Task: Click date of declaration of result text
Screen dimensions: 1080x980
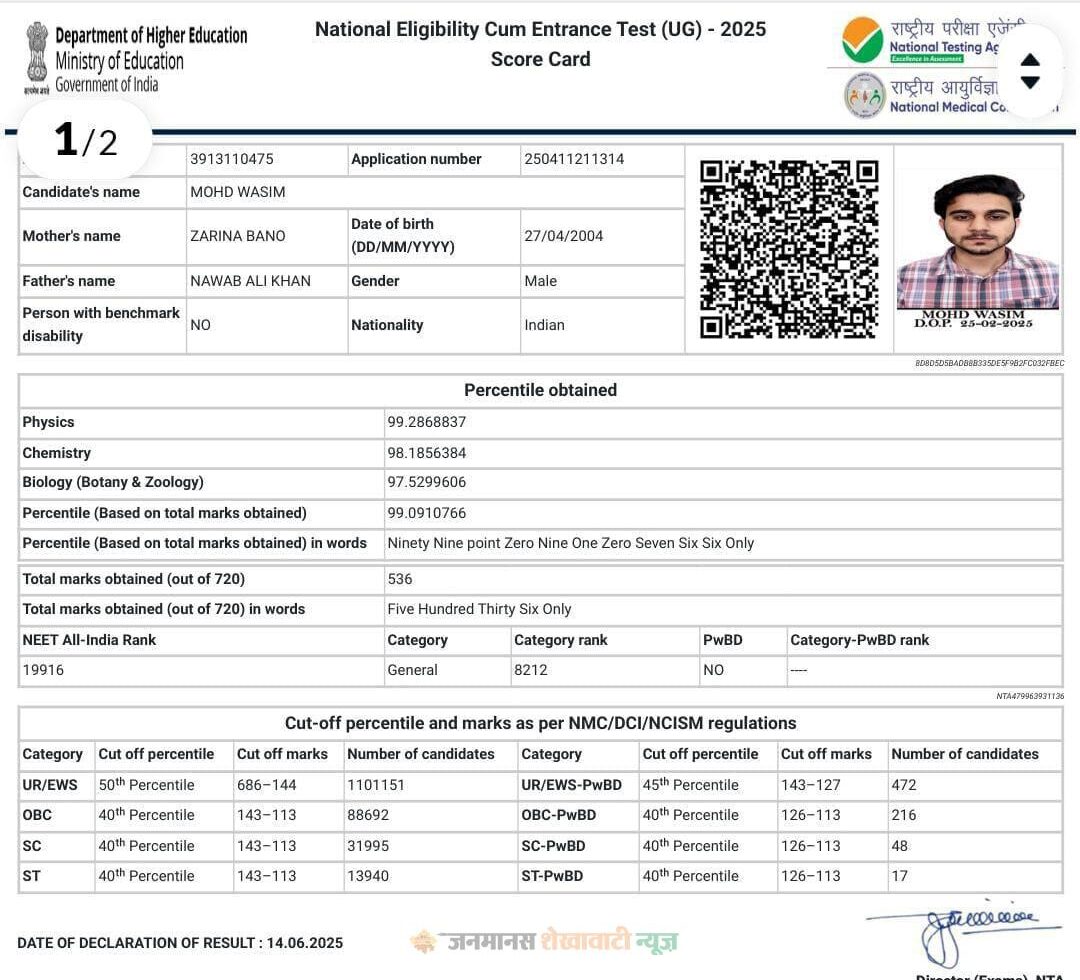Action: [180, 943]
